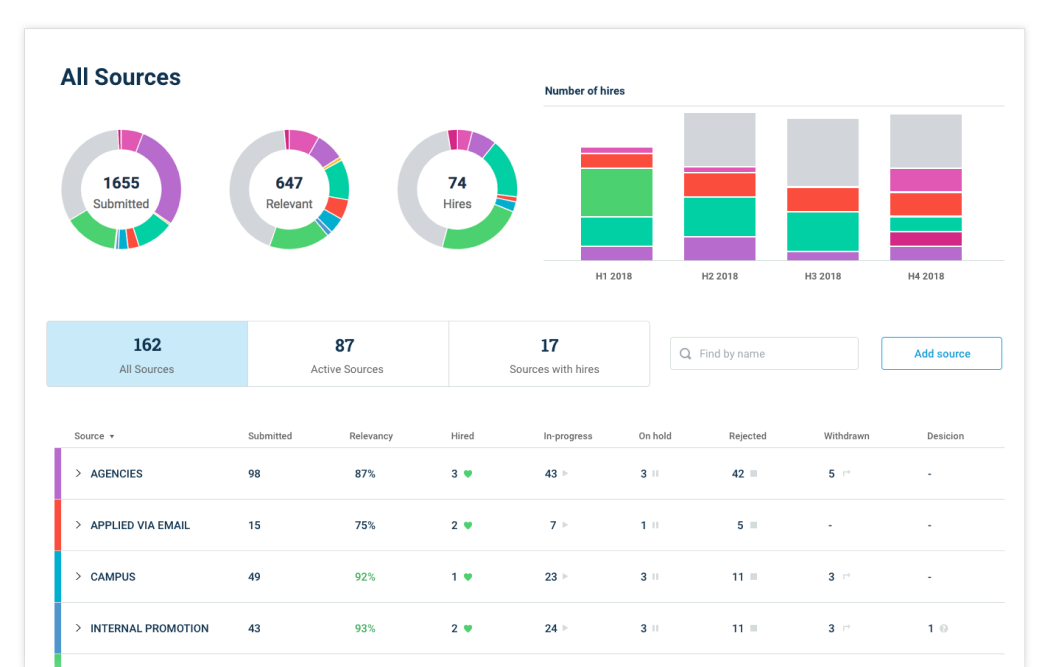Click the in-progress play icon for Campus
Viewport: 1056px width, 667px height.
[565, 577]
